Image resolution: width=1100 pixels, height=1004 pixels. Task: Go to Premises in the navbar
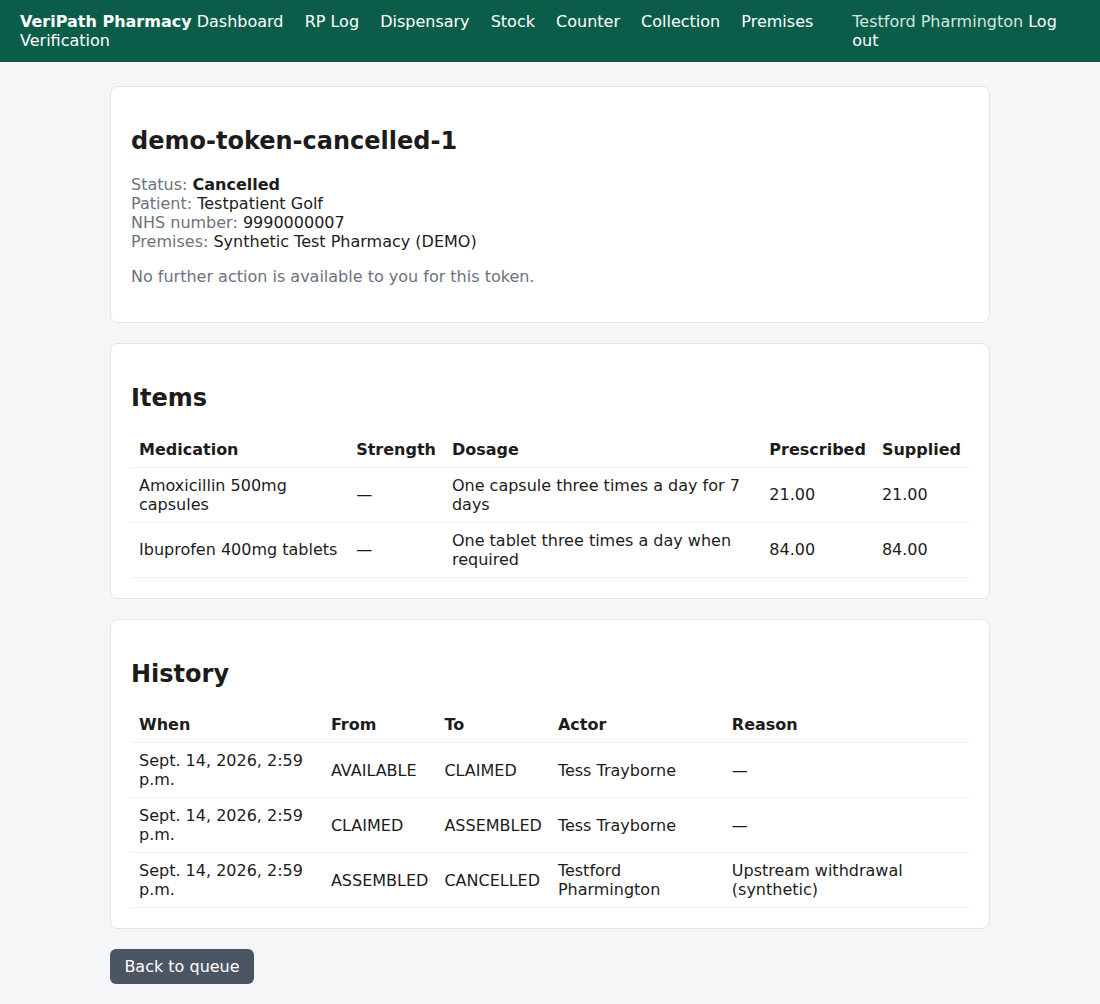777,22
